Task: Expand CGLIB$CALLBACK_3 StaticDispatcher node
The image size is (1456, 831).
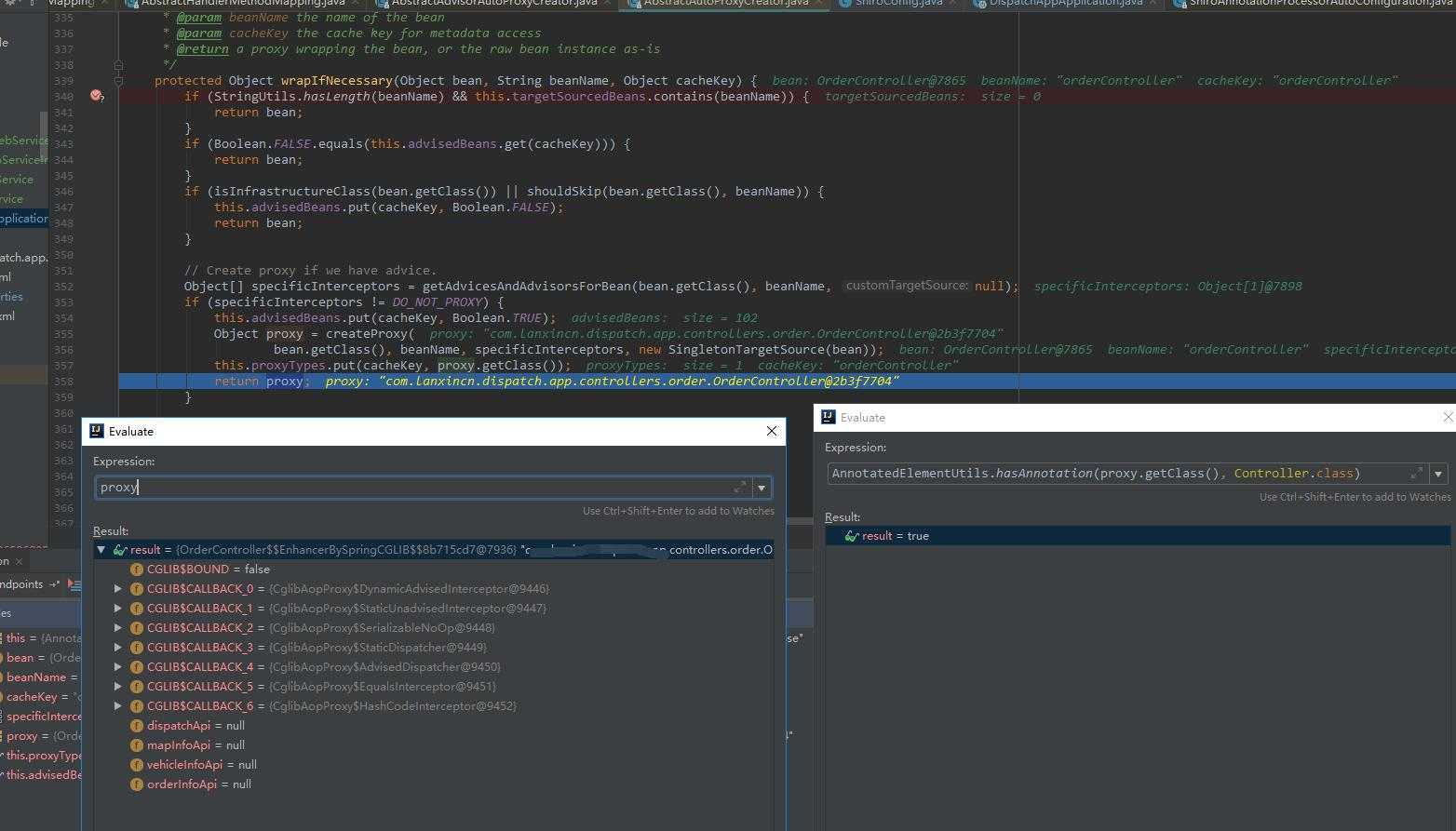Action: coord(118,648)
